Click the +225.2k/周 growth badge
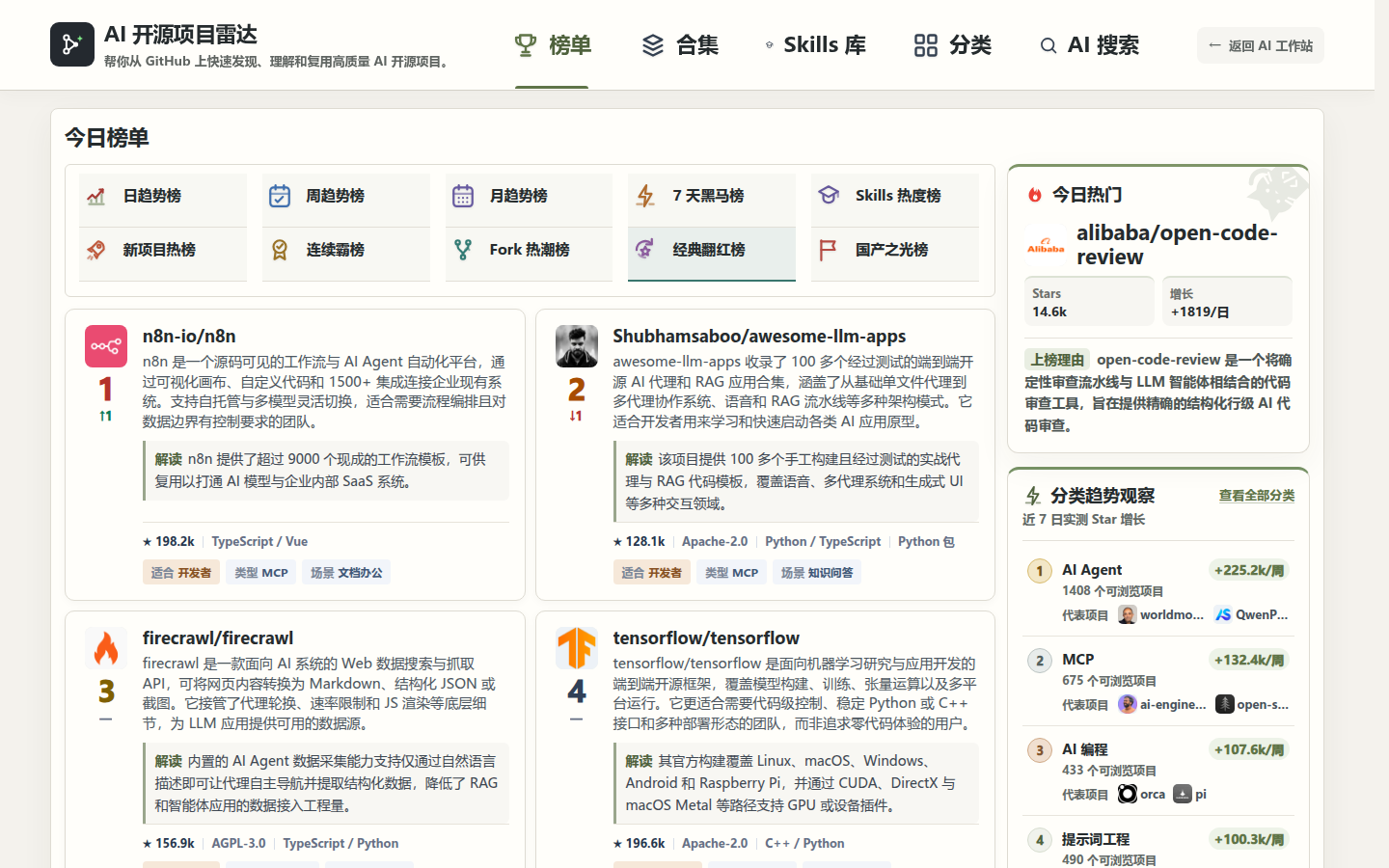 [1249, 570]
